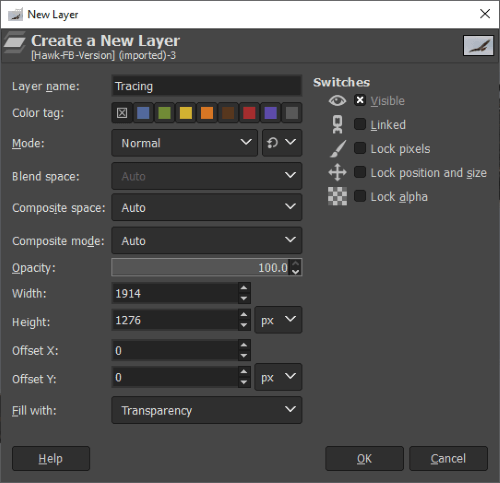Click the eye icon beside Visible
The width and height of the screenshot is (500, 483).
pos(337,100)
